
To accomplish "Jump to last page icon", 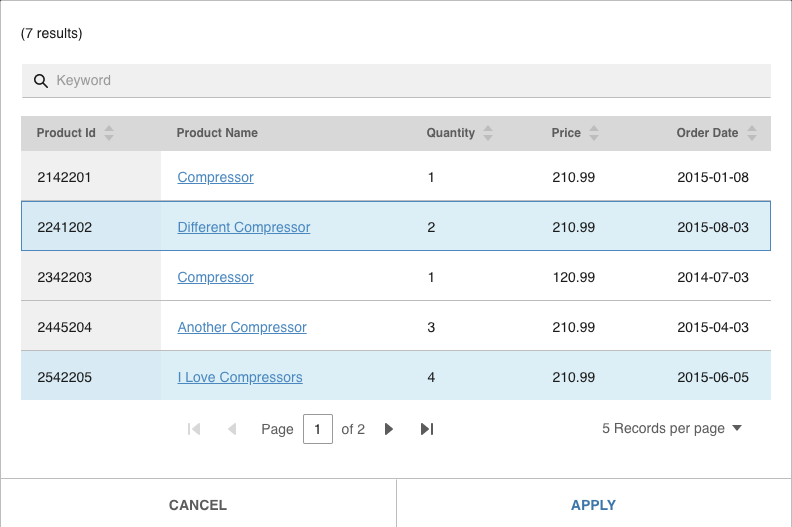I will click(x=427, y=429).
